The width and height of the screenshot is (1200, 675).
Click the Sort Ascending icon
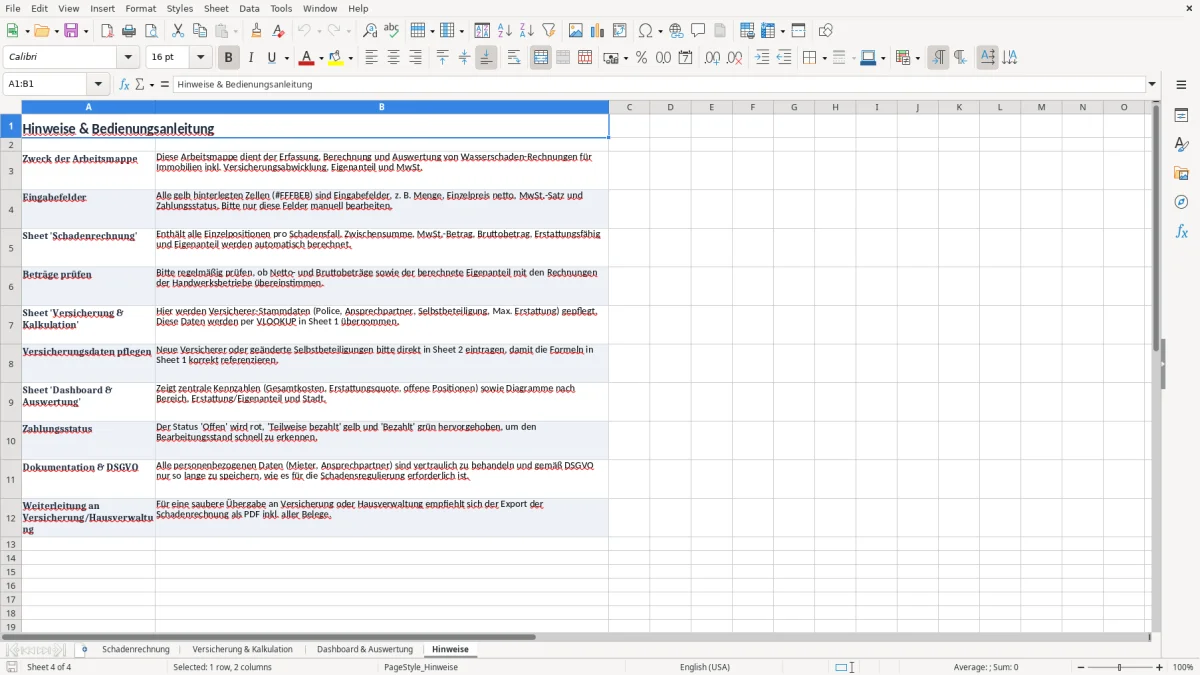point(504,31)
